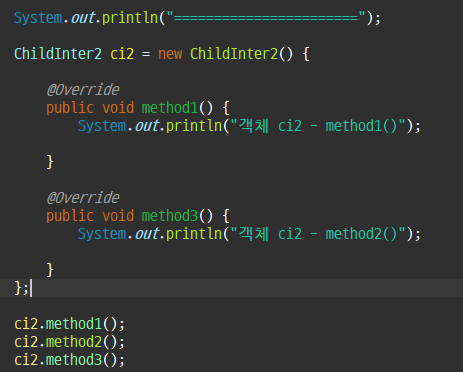Viewport: 463px width, 372px height.
Task: Click the ChildInter2 type before ci2
Action: coord(58,54)
